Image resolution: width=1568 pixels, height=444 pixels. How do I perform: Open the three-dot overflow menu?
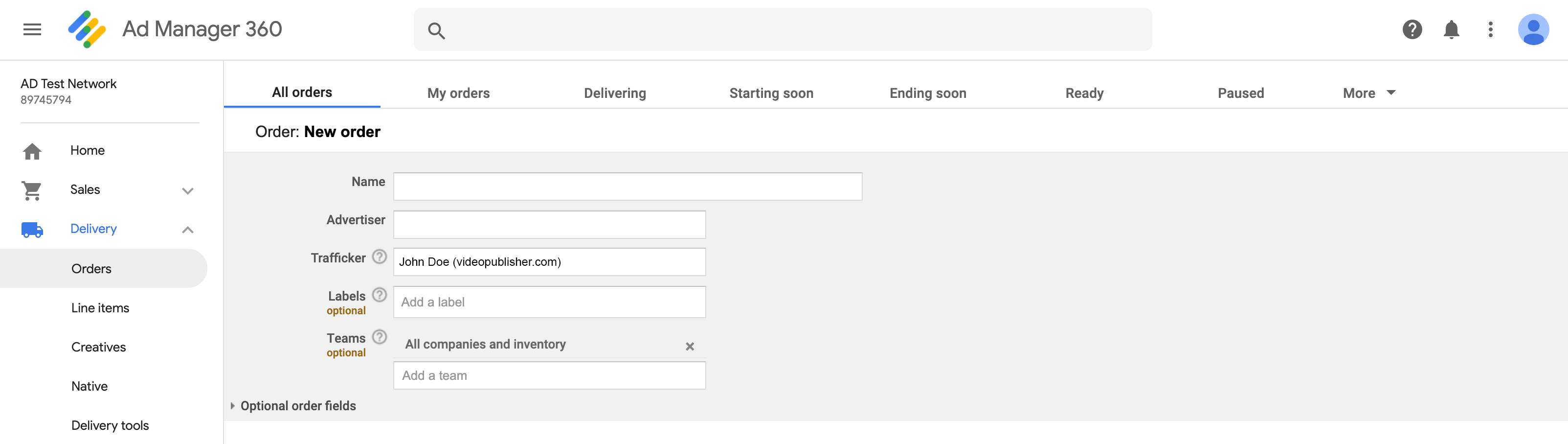pyautogui.click(x=1491, y=29)
